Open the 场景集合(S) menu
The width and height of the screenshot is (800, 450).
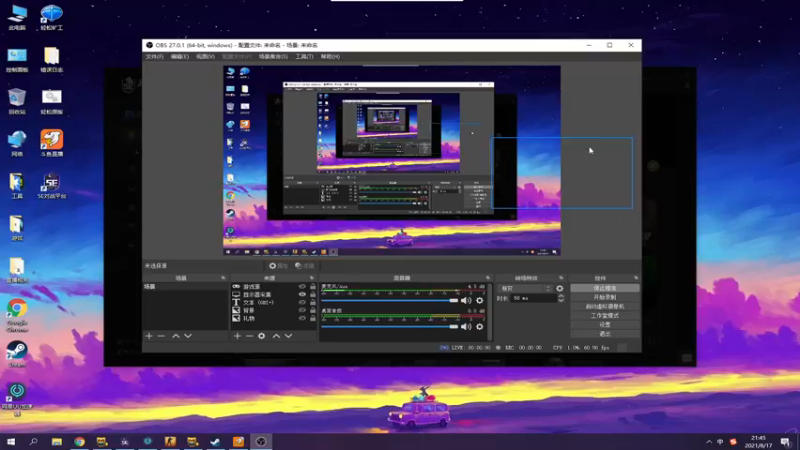click(x=273, y=57)
